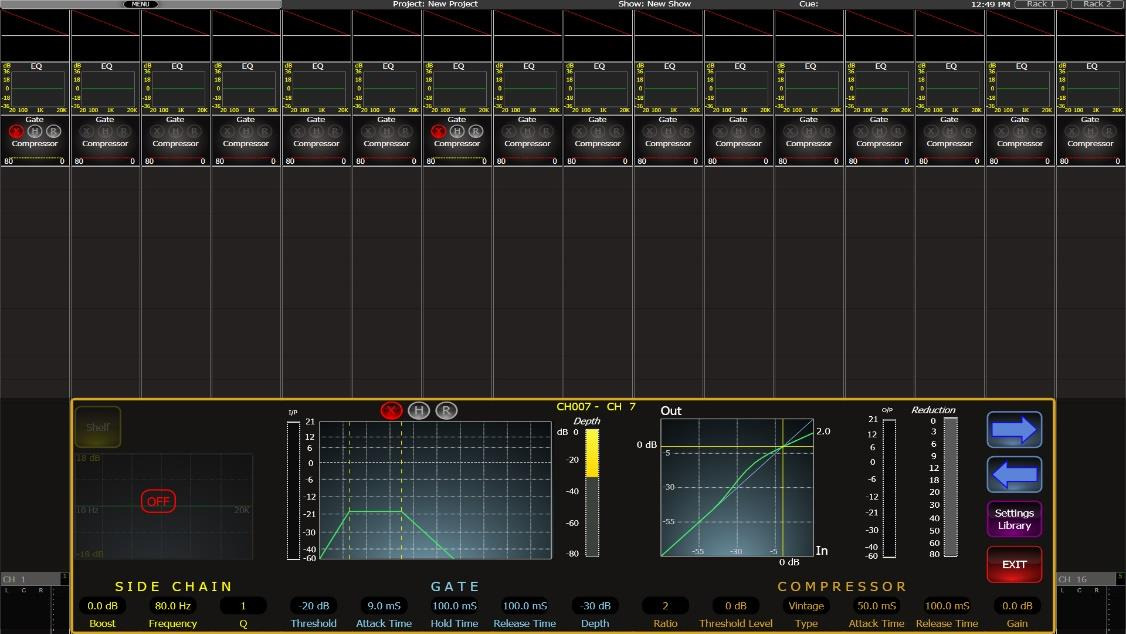
Task: Open channel 9's EQ graph thumbnail
Action: [598, 88]
